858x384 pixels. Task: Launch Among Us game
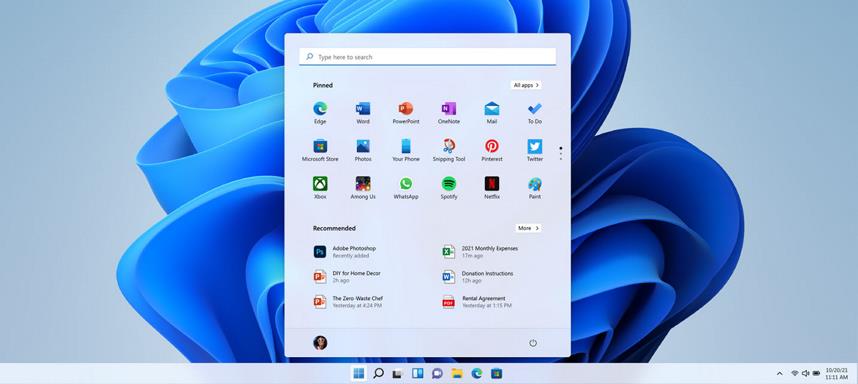tap(363, 188)
